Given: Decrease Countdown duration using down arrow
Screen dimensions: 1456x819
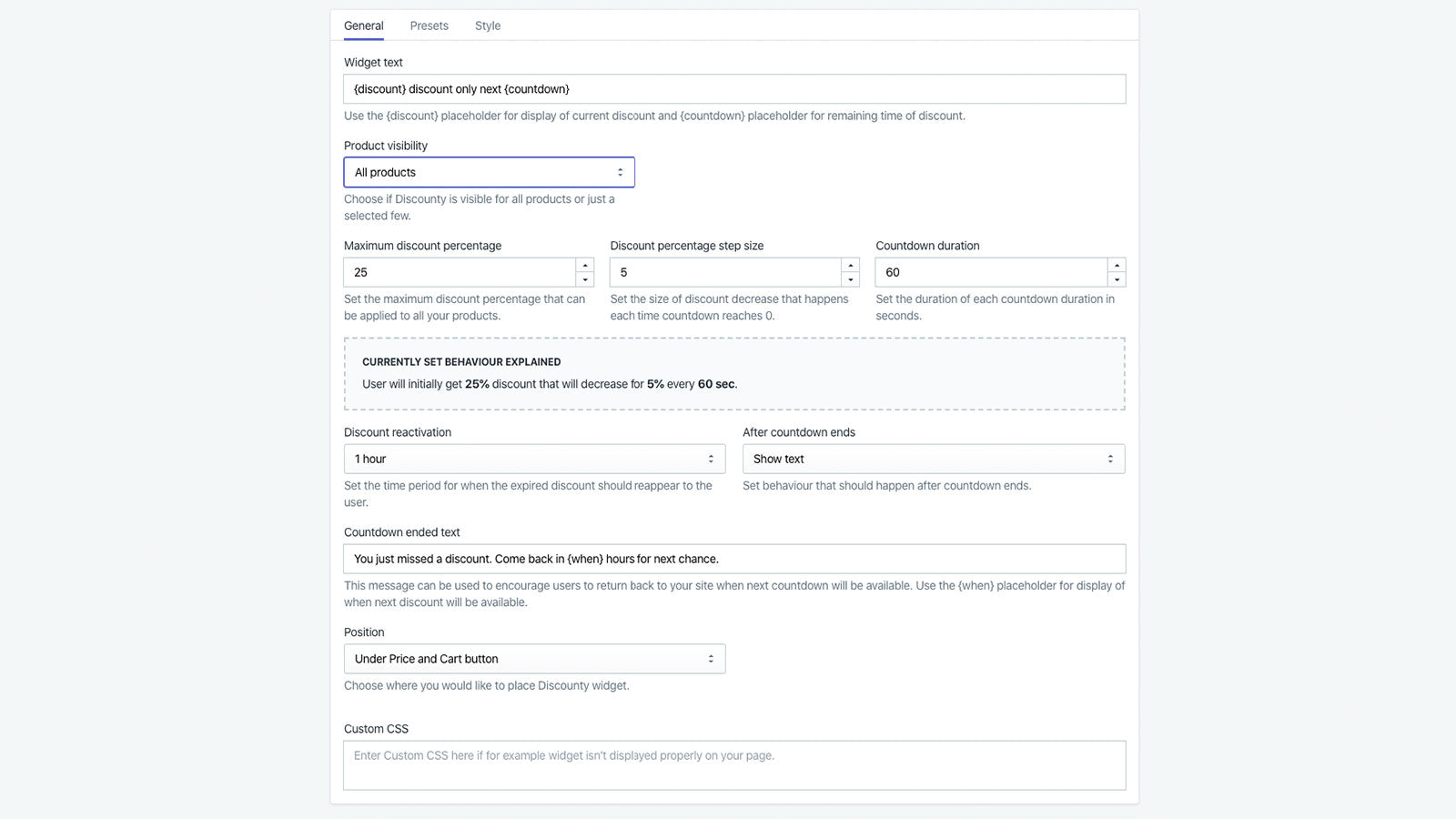Looking at the screenshot, I should coord(1117,279).
